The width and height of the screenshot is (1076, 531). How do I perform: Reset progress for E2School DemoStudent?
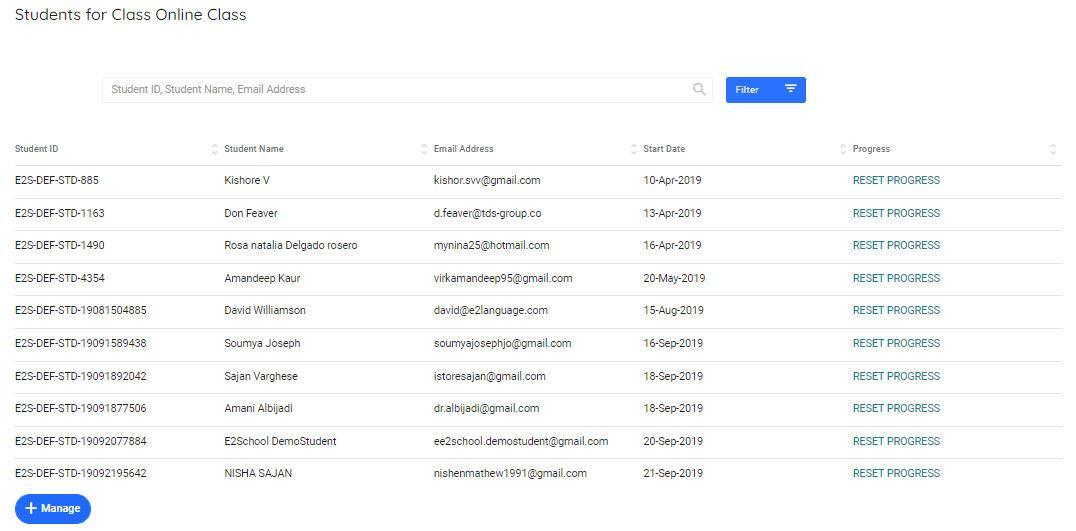896,441
